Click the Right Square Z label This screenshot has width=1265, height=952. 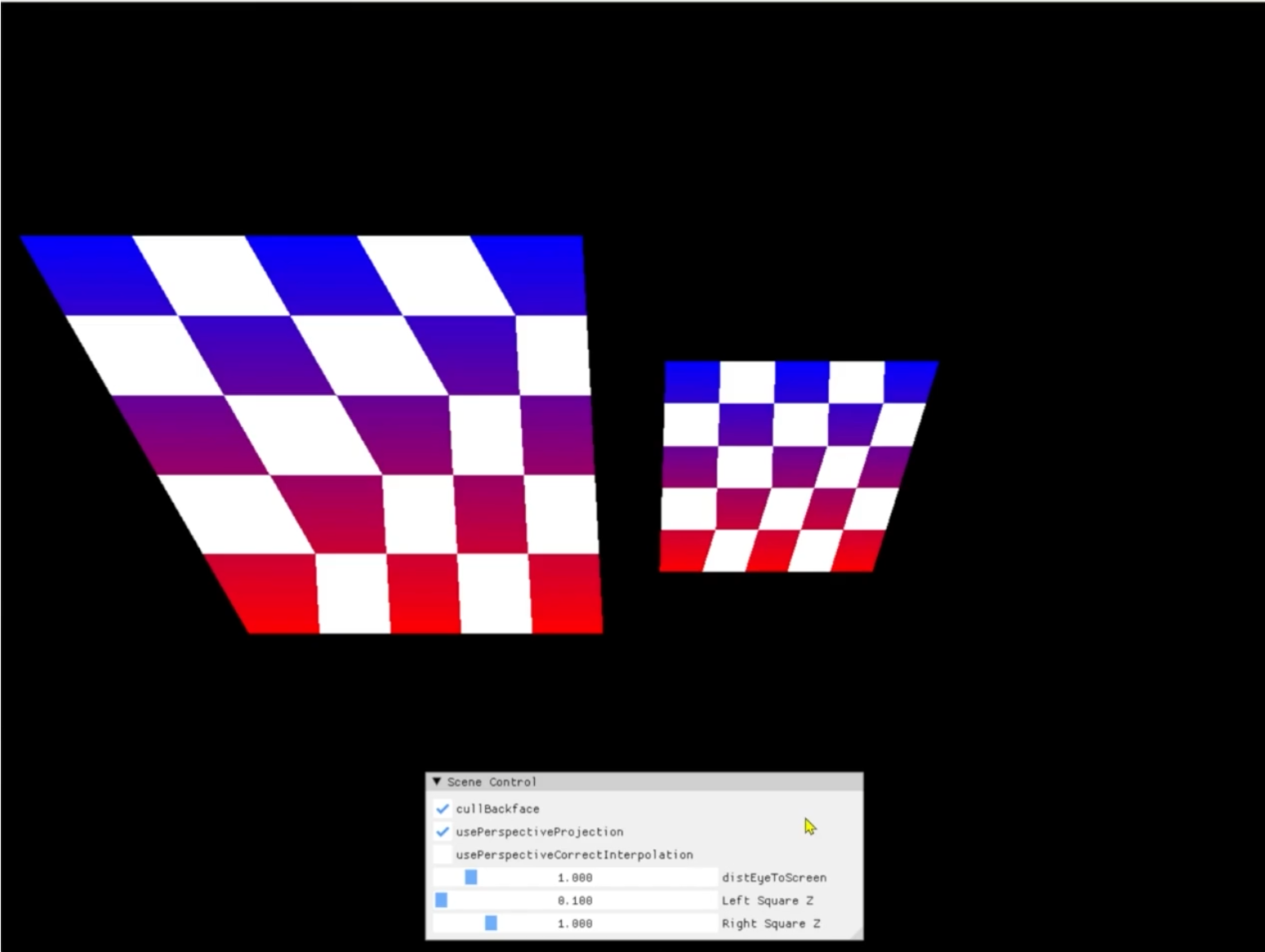point(771,923)
